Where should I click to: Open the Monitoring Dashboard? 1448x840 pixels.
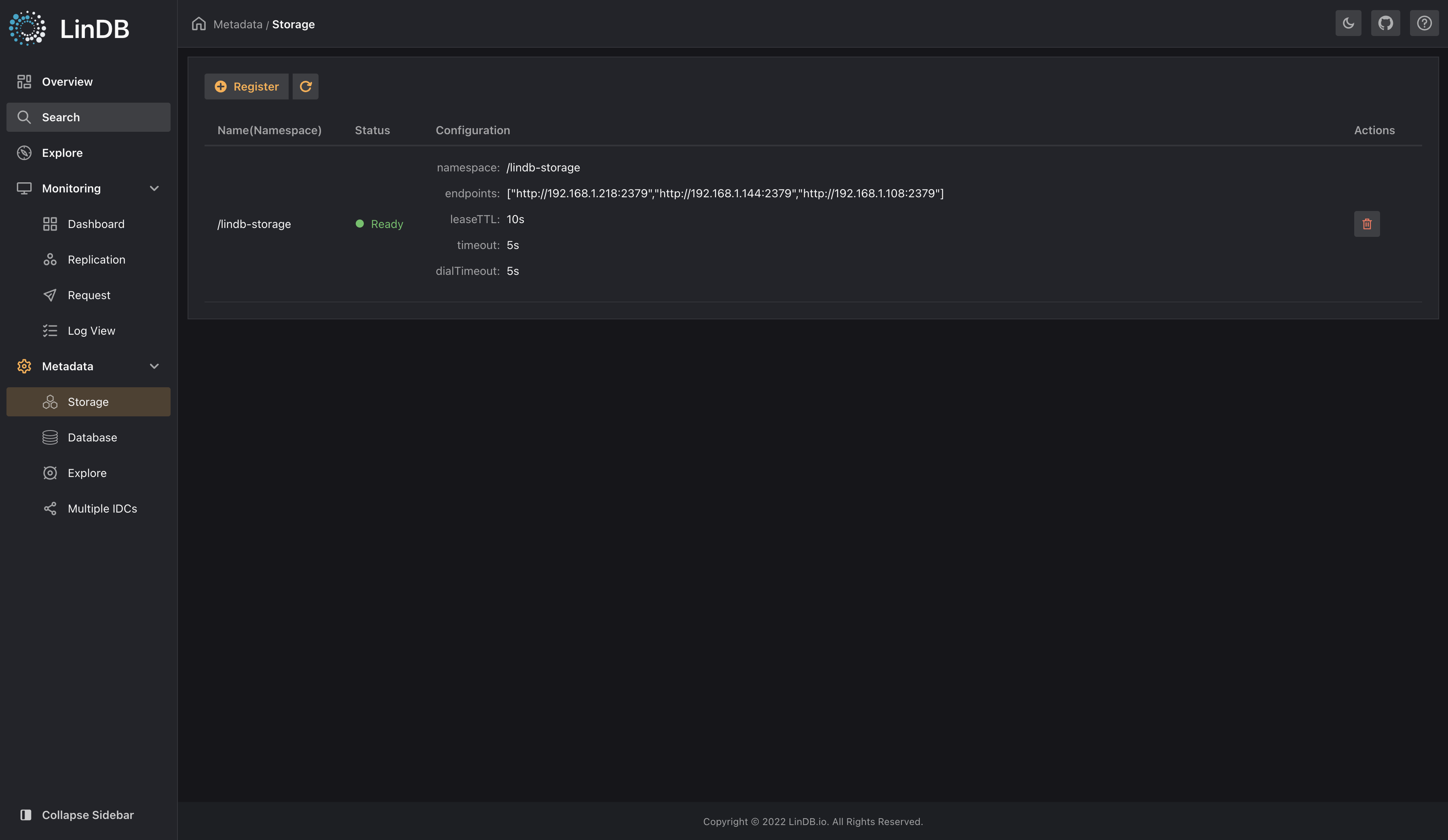[x=95, y=224]
